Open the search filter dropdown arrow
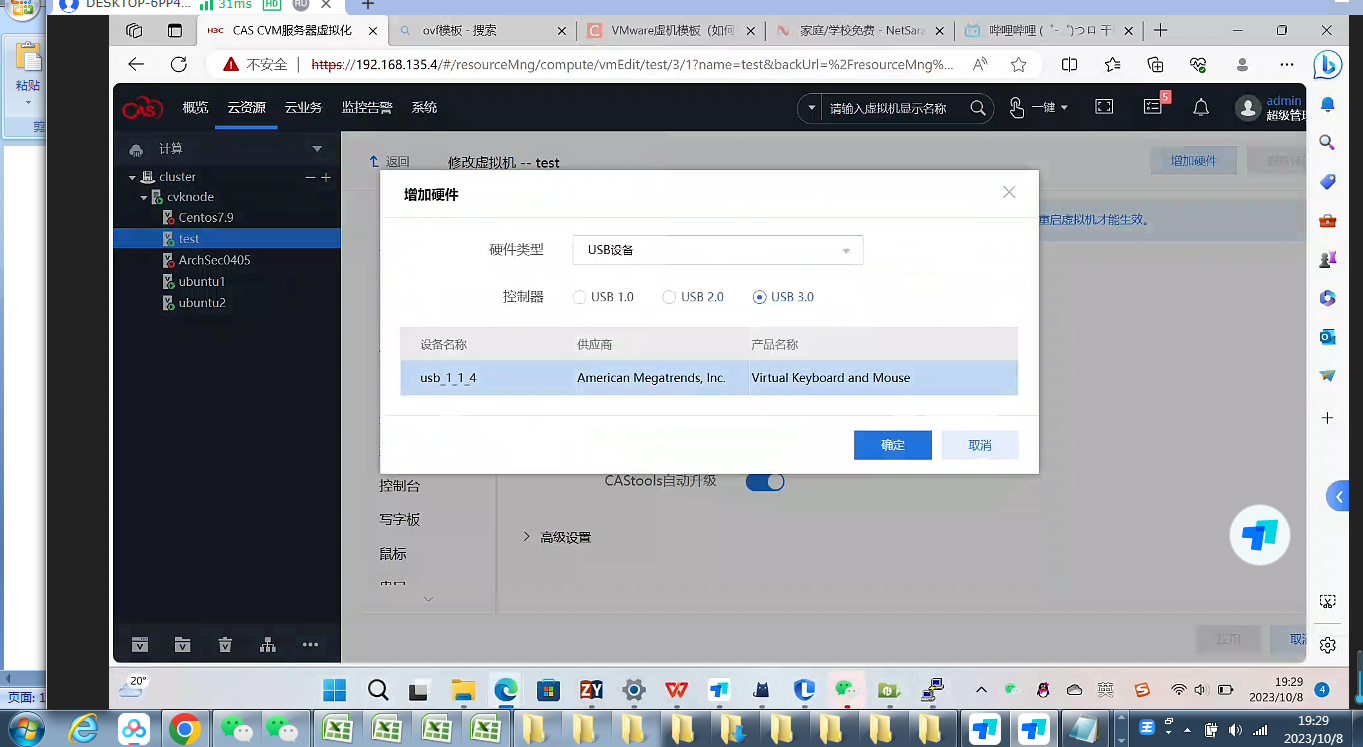 point(812,108)
